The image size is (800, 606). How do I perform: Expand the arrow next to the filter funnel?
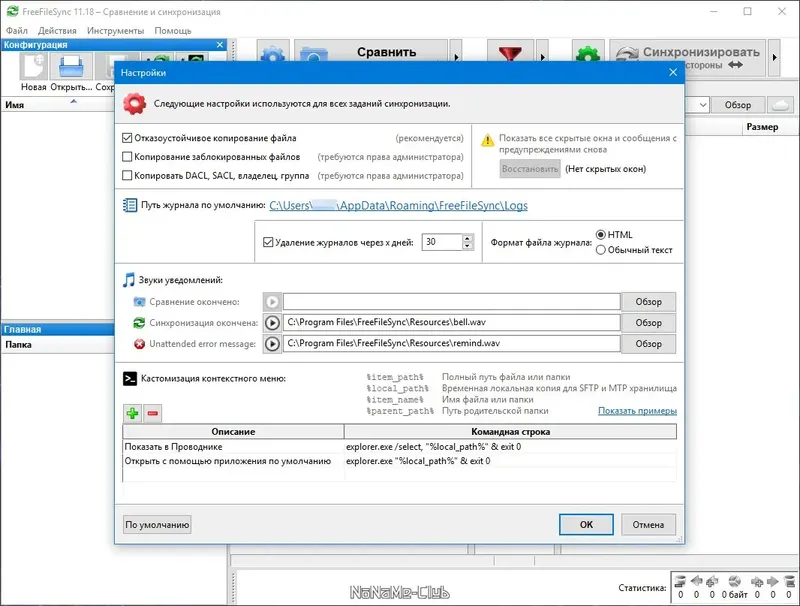(x=542, y=57)
